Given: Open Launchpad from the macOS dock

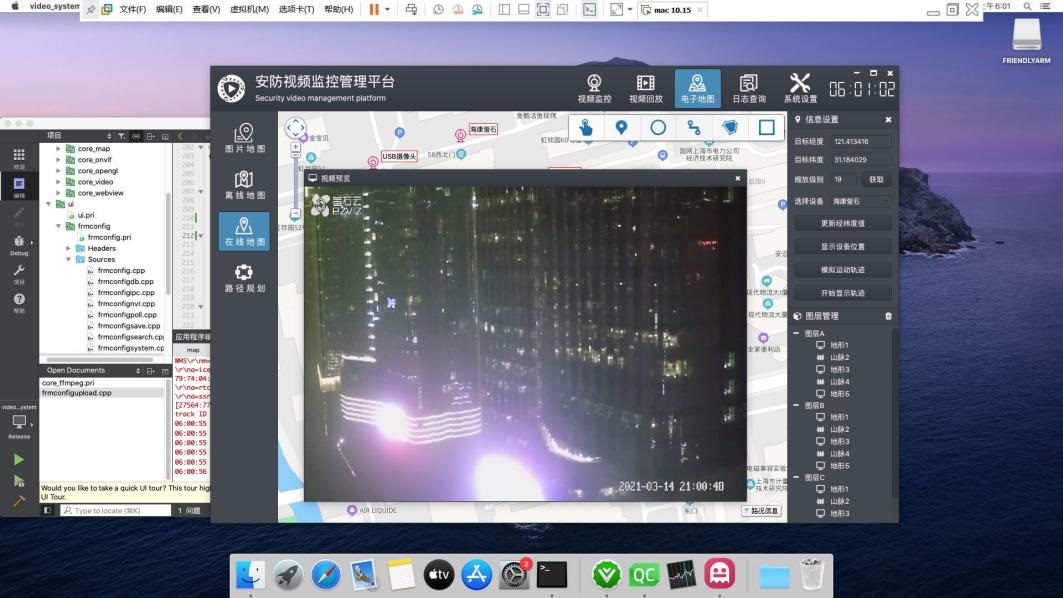Looking at the screenshot, I should [x=289, y=574].
